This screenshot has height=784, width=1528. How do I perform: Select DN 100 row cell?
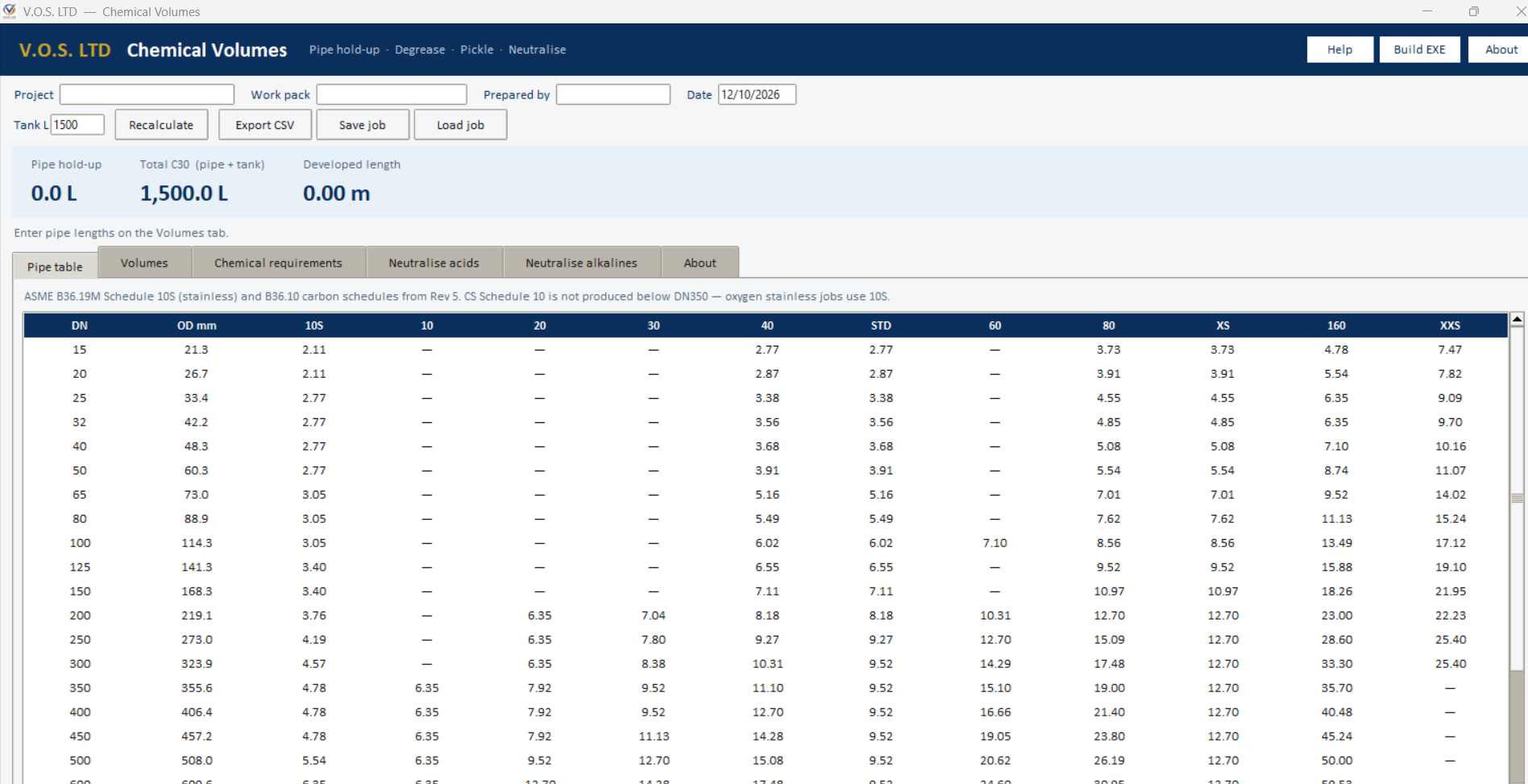(80, 543)
